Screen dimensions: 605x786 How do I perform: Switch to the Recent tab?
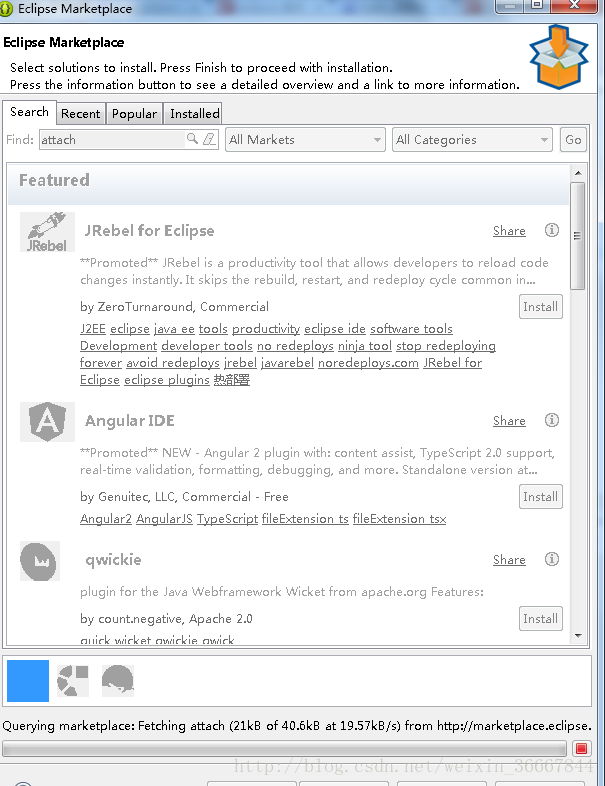click(81, 114)
